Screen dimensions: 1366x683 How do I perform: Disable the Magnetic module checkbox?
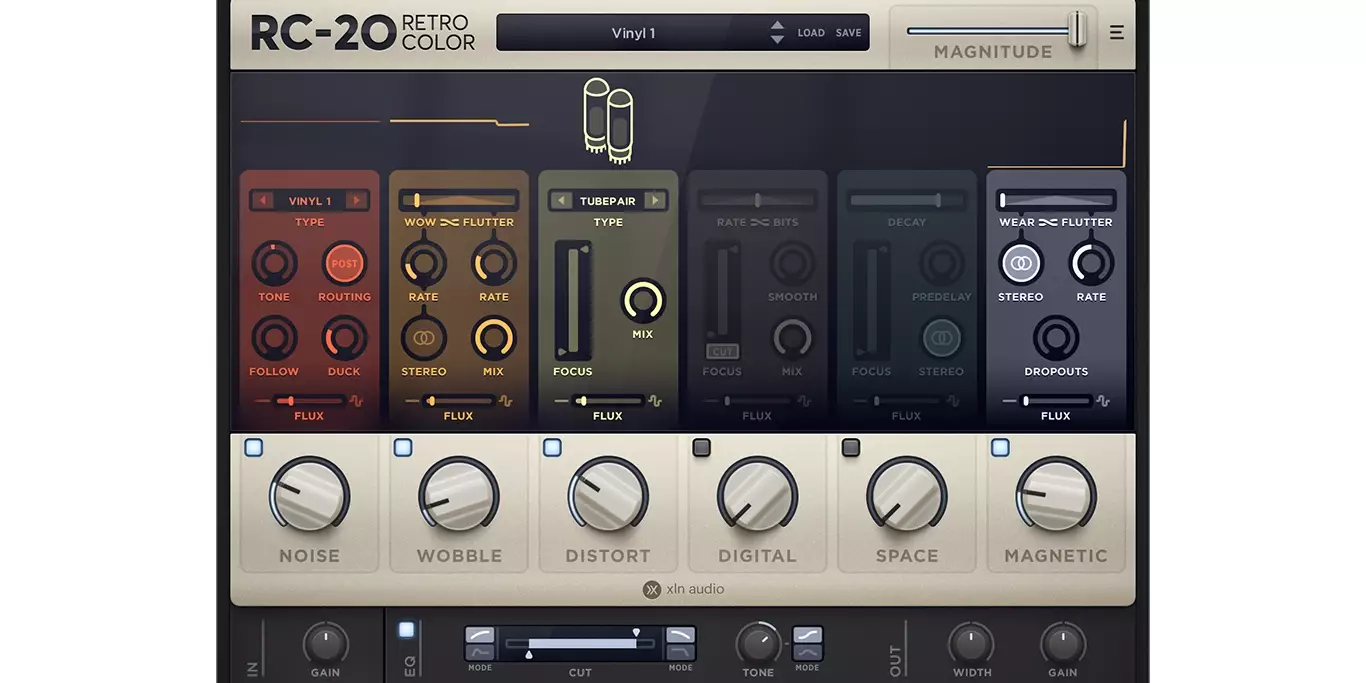(x=1000, y=448)
